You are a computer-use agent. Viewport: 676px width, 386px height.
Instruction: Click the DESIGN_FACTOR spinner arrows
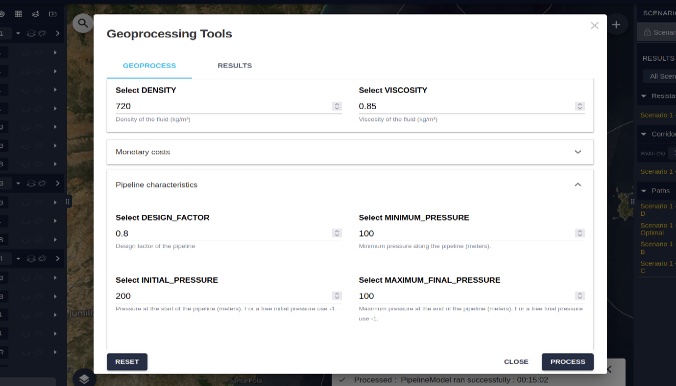(x=337, y=233)
